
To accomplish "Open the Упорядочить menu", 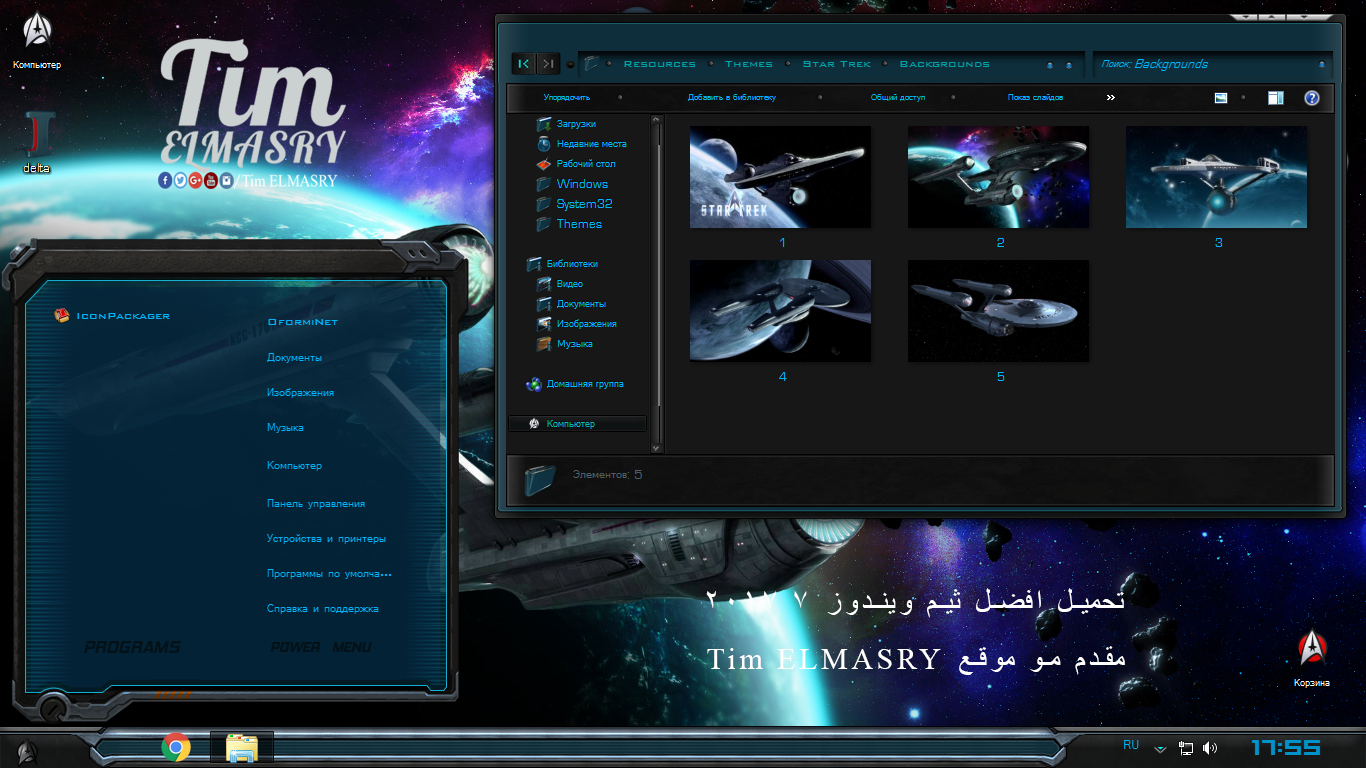I will (567, 98).
